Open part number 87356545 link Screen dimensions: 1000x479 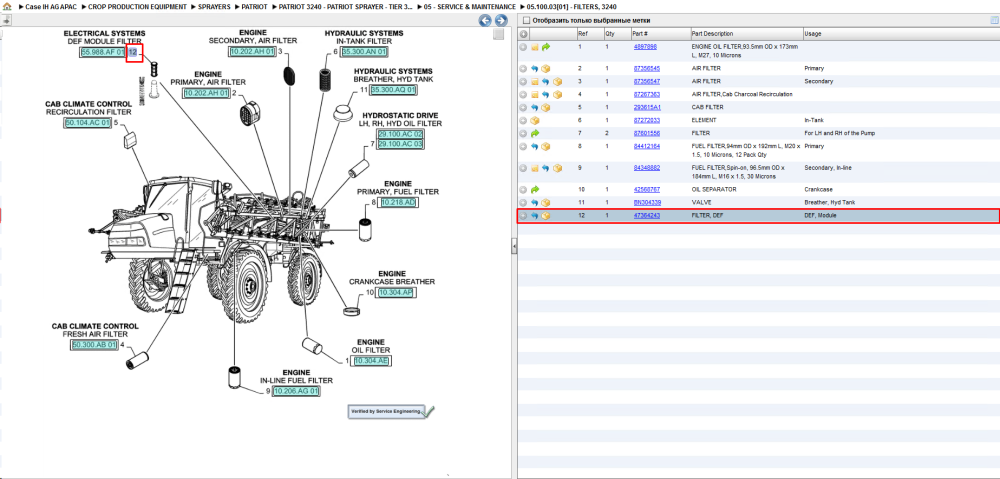[x=646, y=68]
